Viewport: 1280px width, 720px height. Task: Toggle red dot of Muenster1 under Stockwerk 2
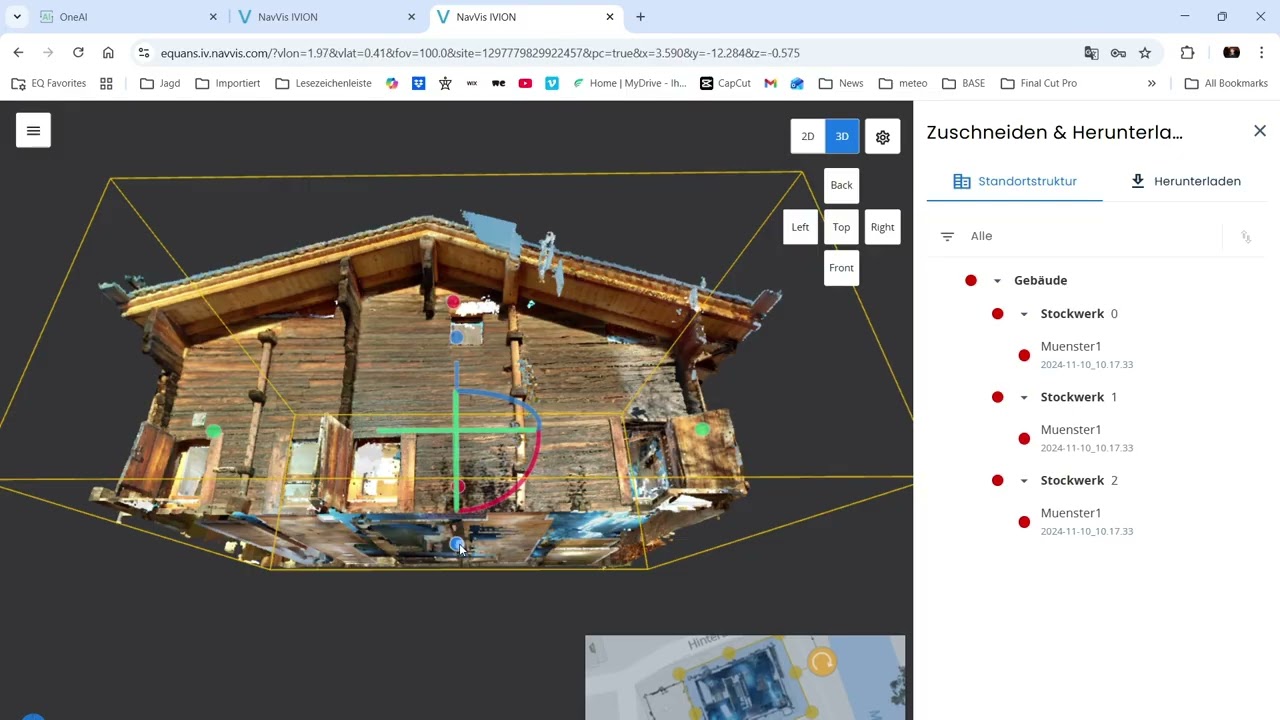coord(1024,522)
